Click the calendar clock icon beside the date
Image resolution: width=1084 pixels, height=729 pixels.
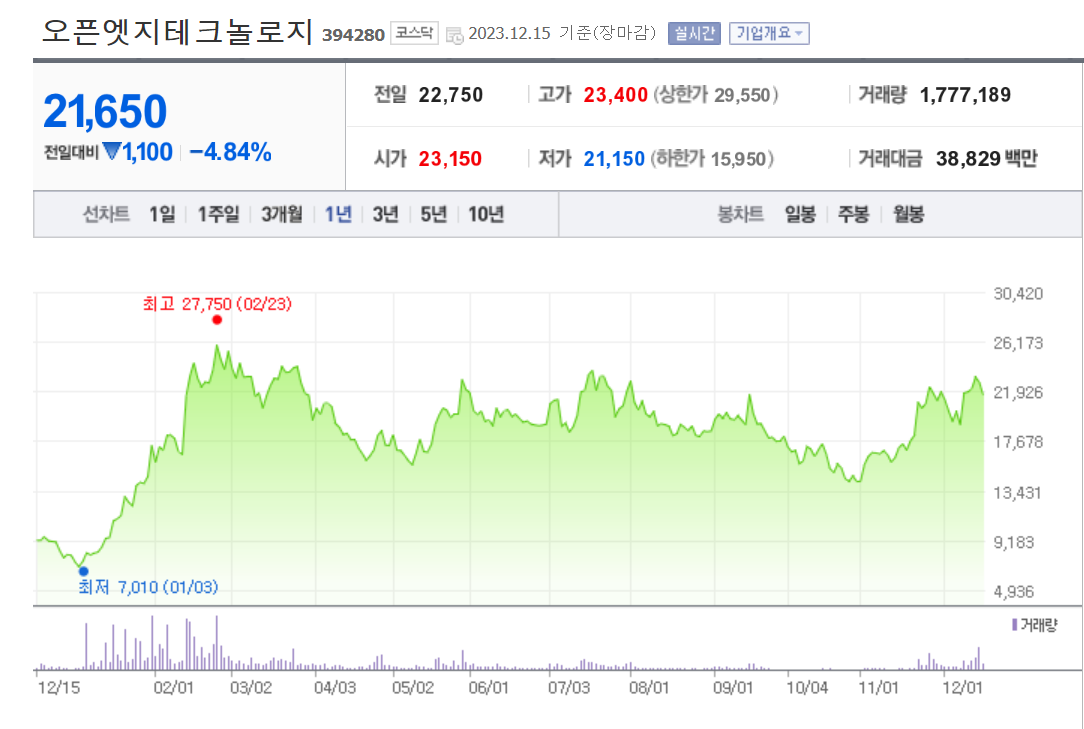454,35
